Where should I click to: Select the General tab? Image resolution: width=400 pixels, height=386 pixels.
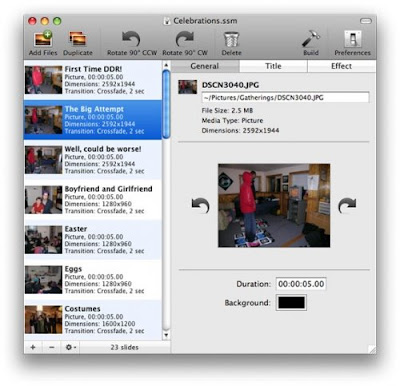tap(205, 66)
